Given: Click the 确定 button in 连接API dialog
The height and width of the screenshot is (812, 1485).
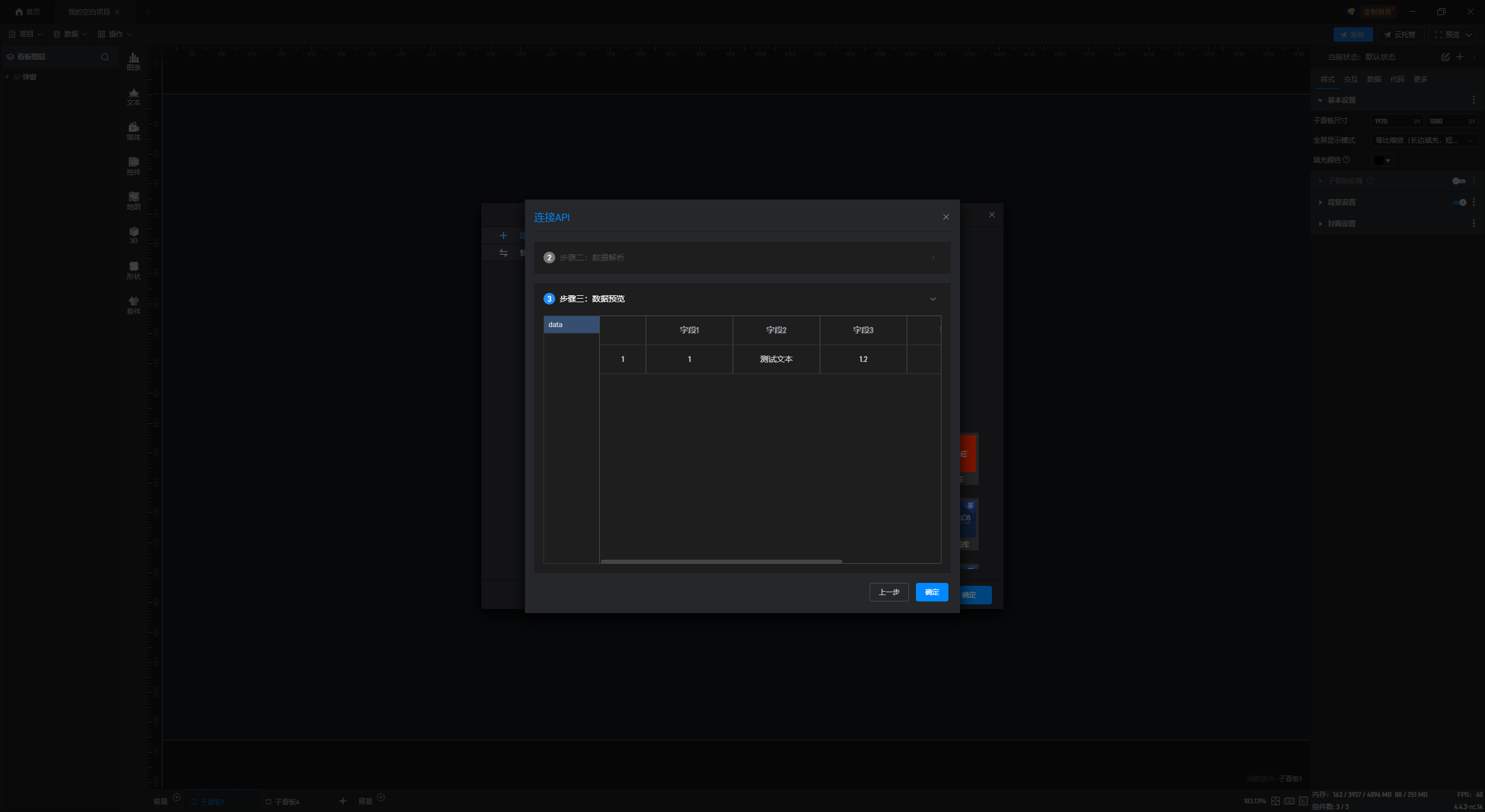Looking at the screenshot, I should (x=932, y=592).
